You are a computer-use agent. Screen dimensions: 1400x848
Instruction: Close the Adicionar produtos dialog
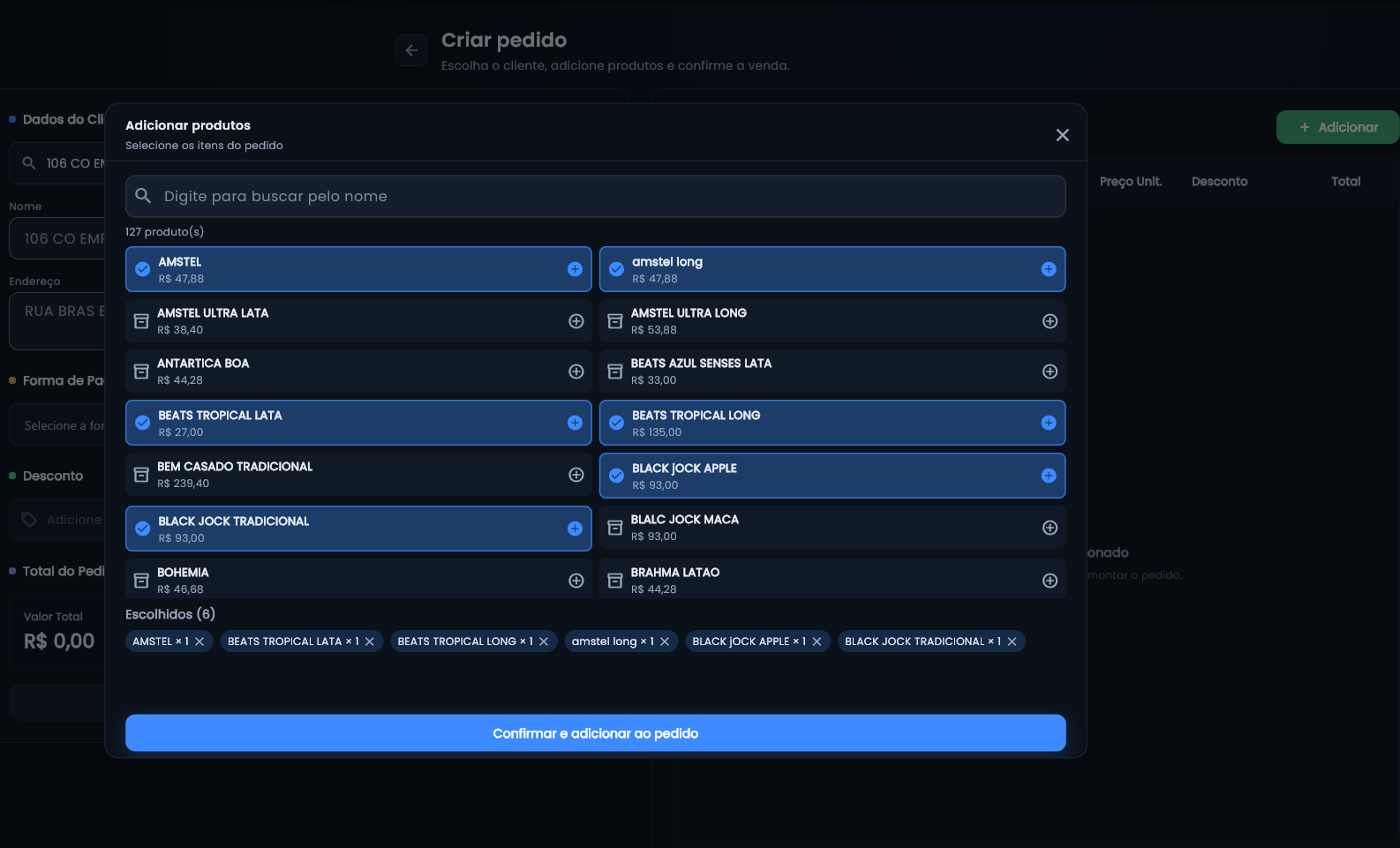coord(1063,135)
